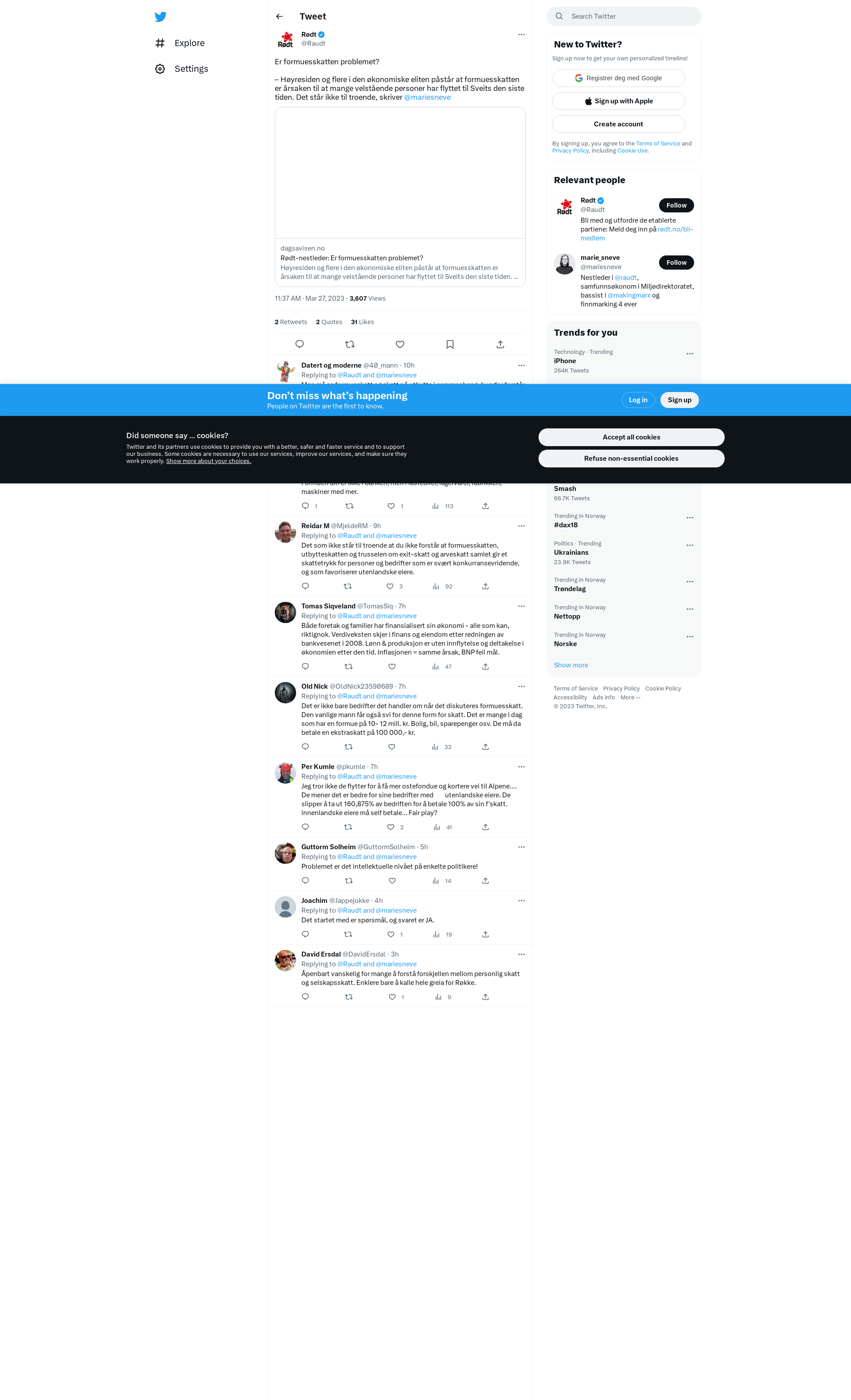Image resolution: width=851 pixels, height=1400 pixels.
Task: Open more options on Tomas Siqveland's reply
Action: (x=521, y=606)
